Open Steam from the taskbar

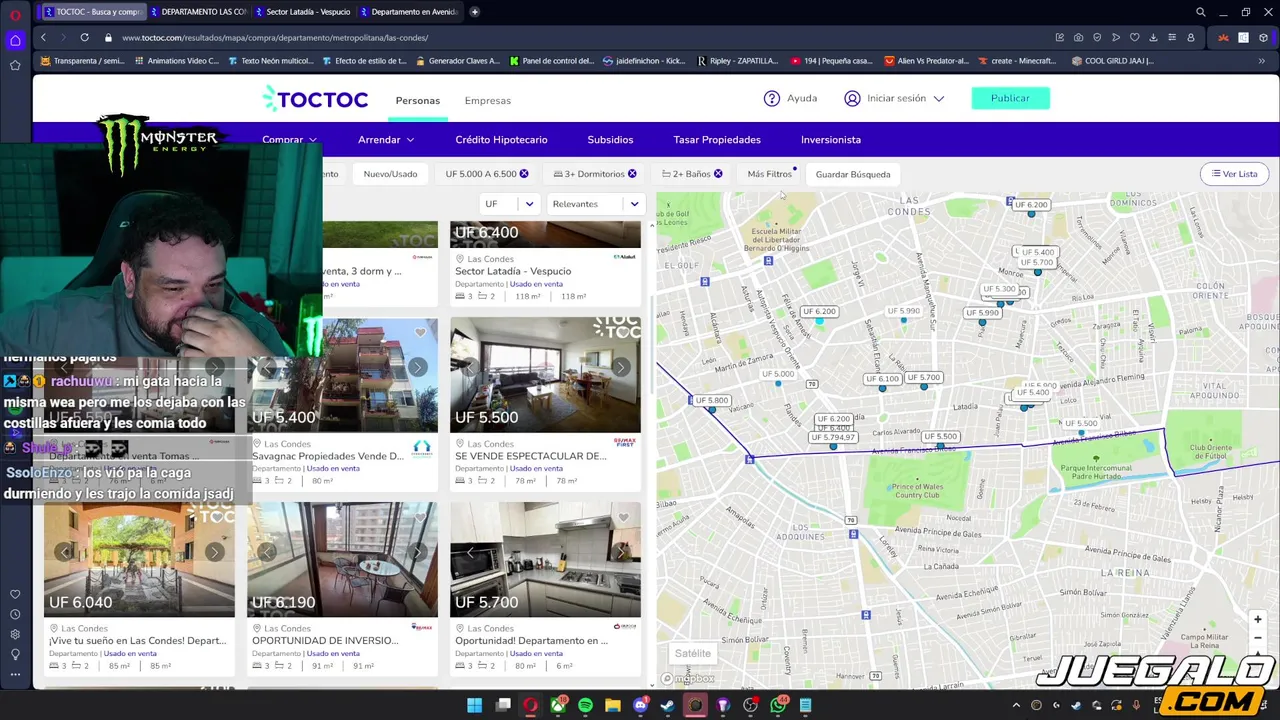[x=667, y=705]
